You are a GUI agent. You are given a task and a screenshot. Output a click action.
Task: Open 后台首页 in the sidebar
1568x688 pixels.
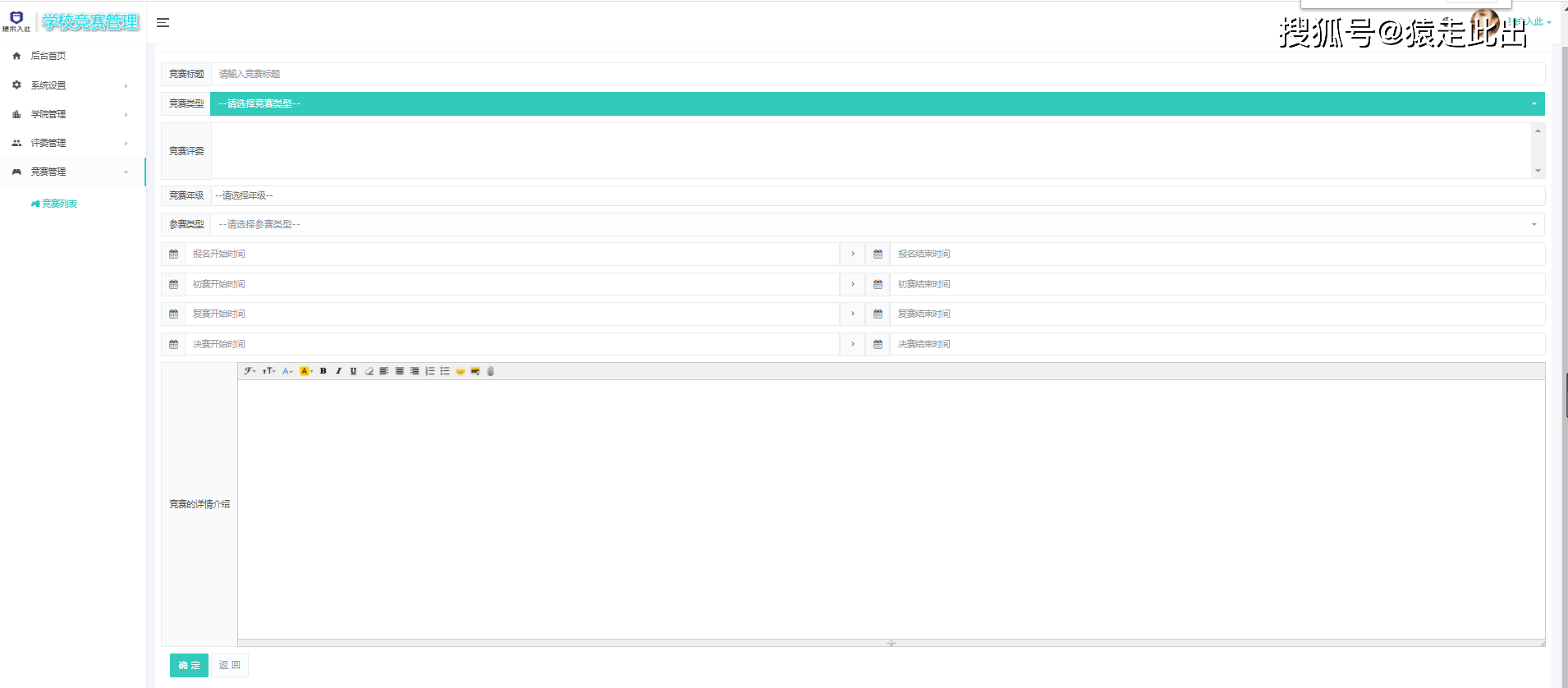tap(48, 56)
